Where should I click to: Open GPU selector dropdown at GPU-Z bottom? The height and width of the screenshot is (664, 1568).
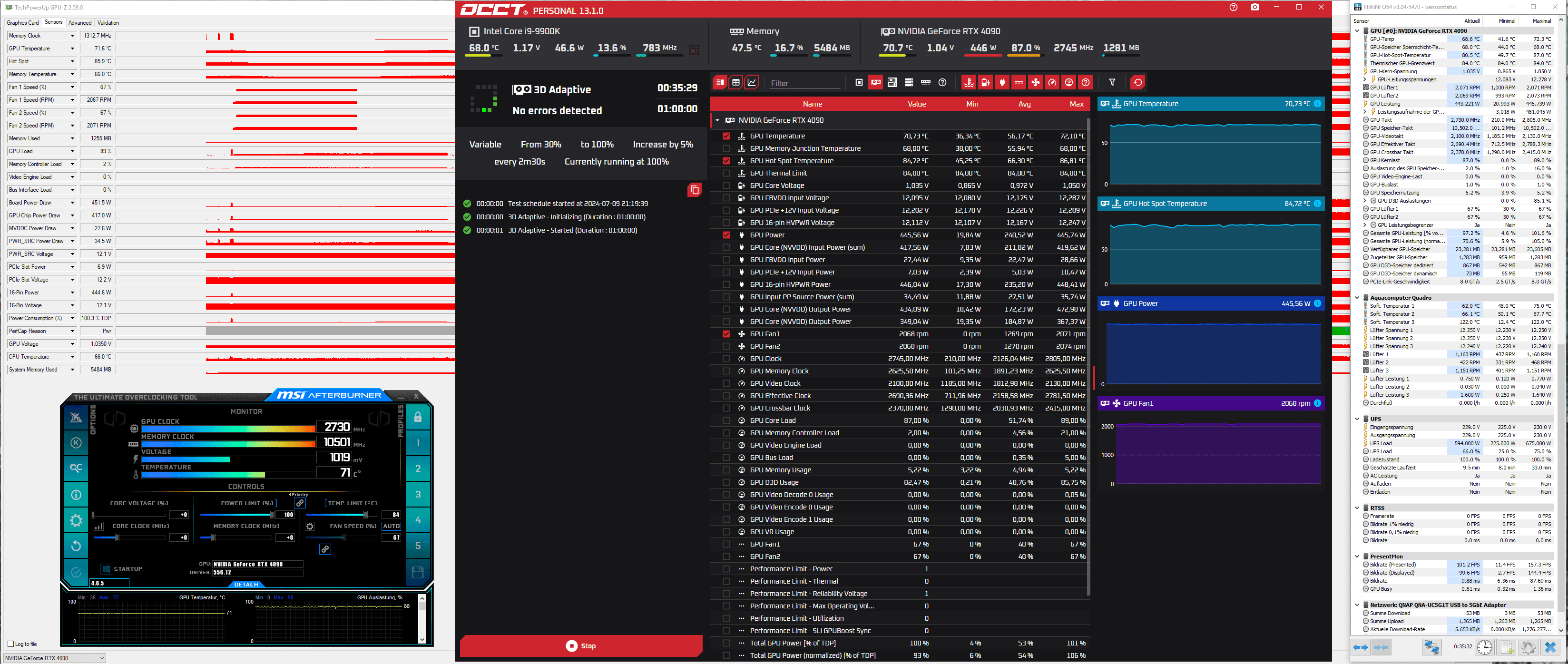[x=54, y=658]
